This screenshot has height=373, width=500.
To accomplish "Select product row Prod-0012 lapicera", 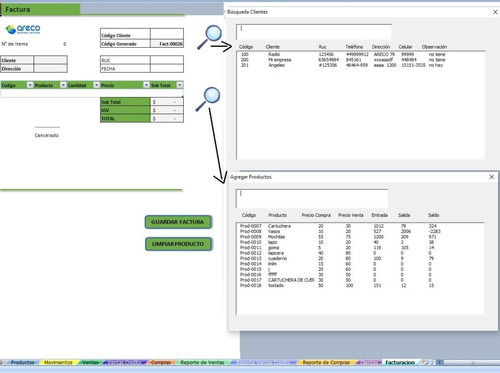I will (x=360, y=253).
